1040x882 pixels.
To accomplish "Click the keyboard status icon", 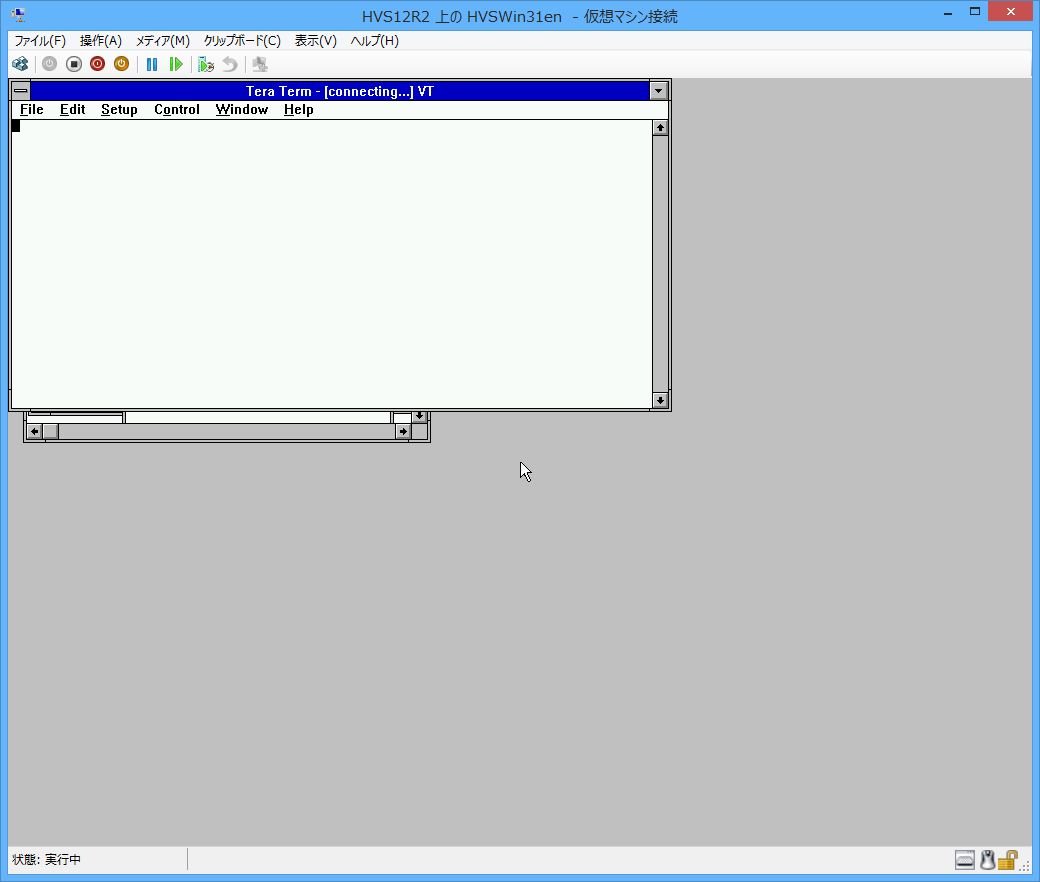I will pos(965,860).
